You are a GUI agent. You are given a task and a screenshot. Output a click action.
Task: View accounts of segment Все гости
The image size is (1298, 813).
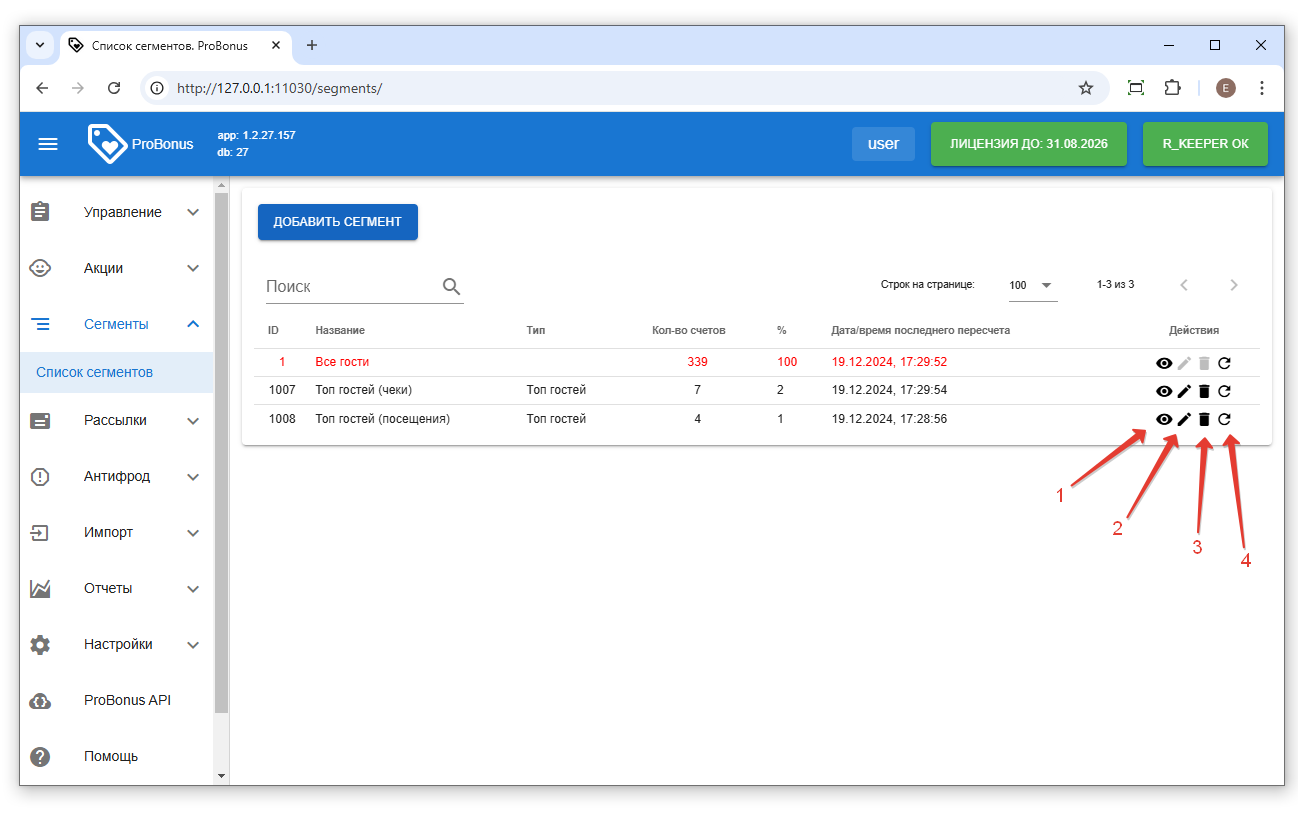coord(1164,363)
